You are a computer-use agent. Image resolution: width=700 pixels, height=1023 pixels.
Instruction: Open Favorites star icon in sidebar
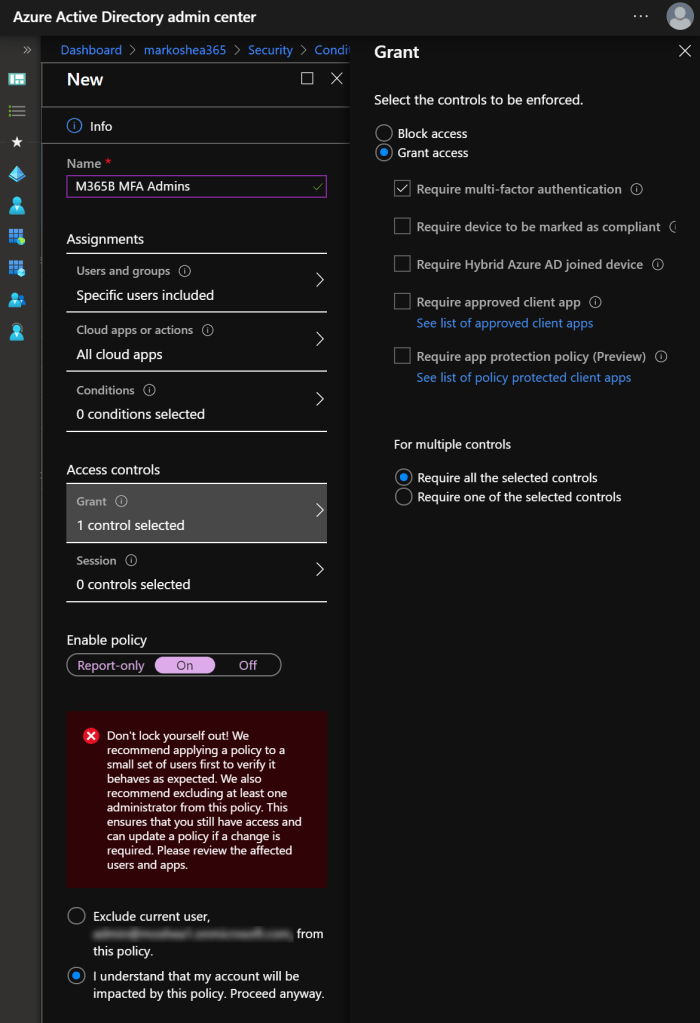17,142
